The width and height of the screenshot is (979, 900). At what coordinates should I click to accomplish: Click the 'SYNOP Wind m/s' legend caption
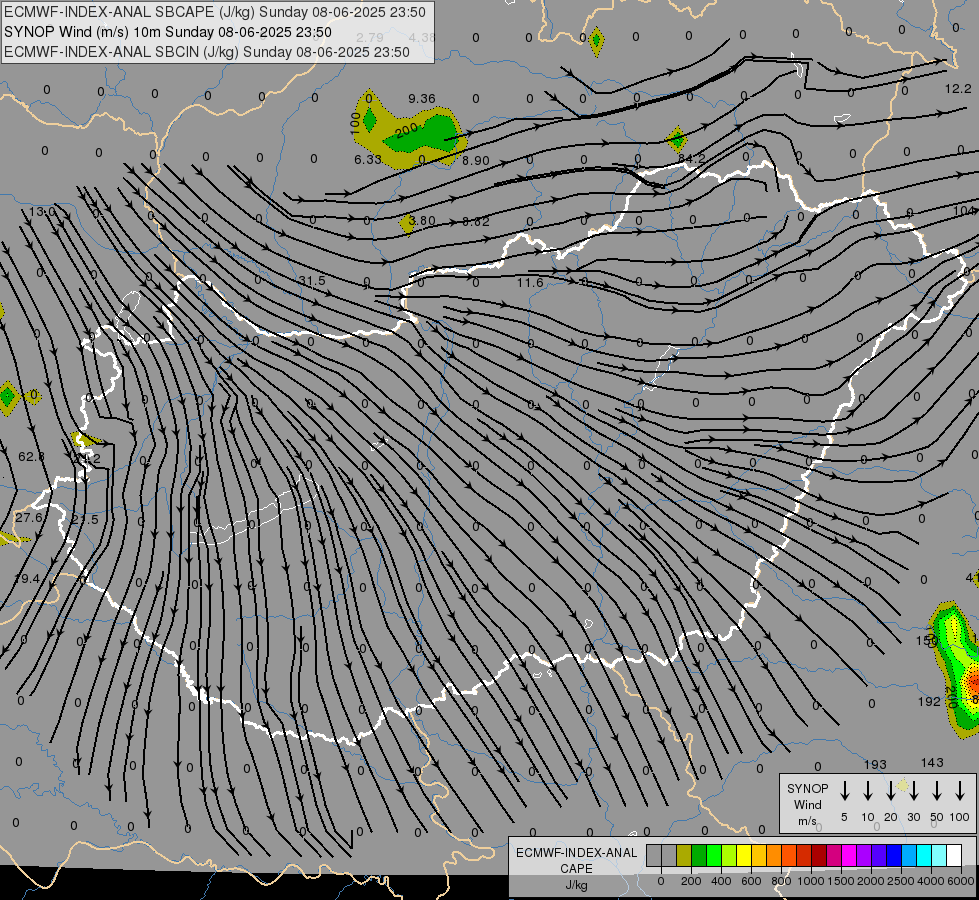[x=807, y=804]
